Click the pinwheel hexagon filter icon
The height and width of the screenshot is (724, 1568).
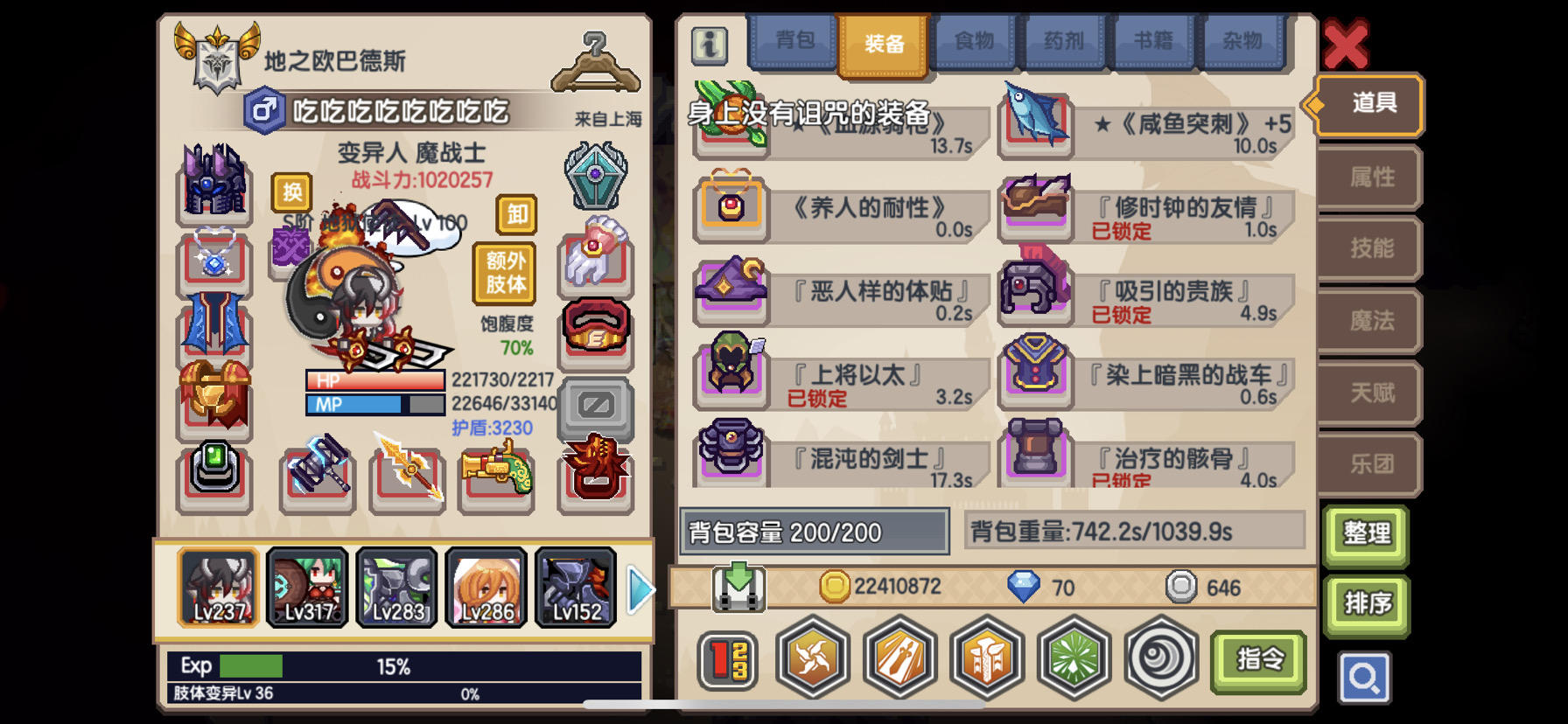pyautogui.click(x=813, y=658)
